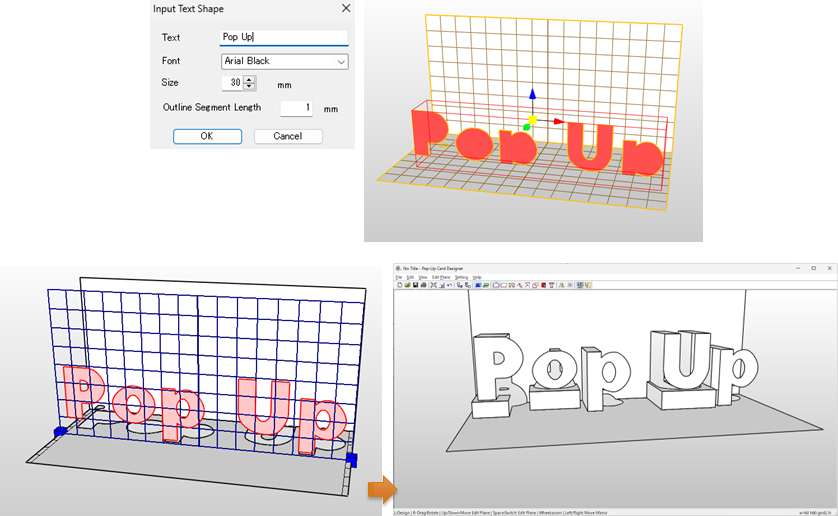Viewport: 838px width, 516px height.
Task: Click the Undo arrow toolbar icon
Action: (449, 285)
